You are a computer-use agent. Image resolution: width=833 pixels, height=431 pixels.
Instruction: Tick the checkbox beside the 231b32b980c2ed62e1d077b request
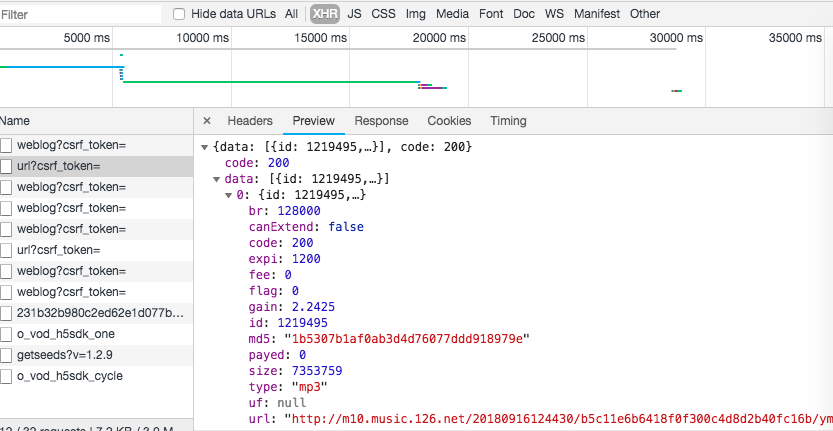[6, 313]
